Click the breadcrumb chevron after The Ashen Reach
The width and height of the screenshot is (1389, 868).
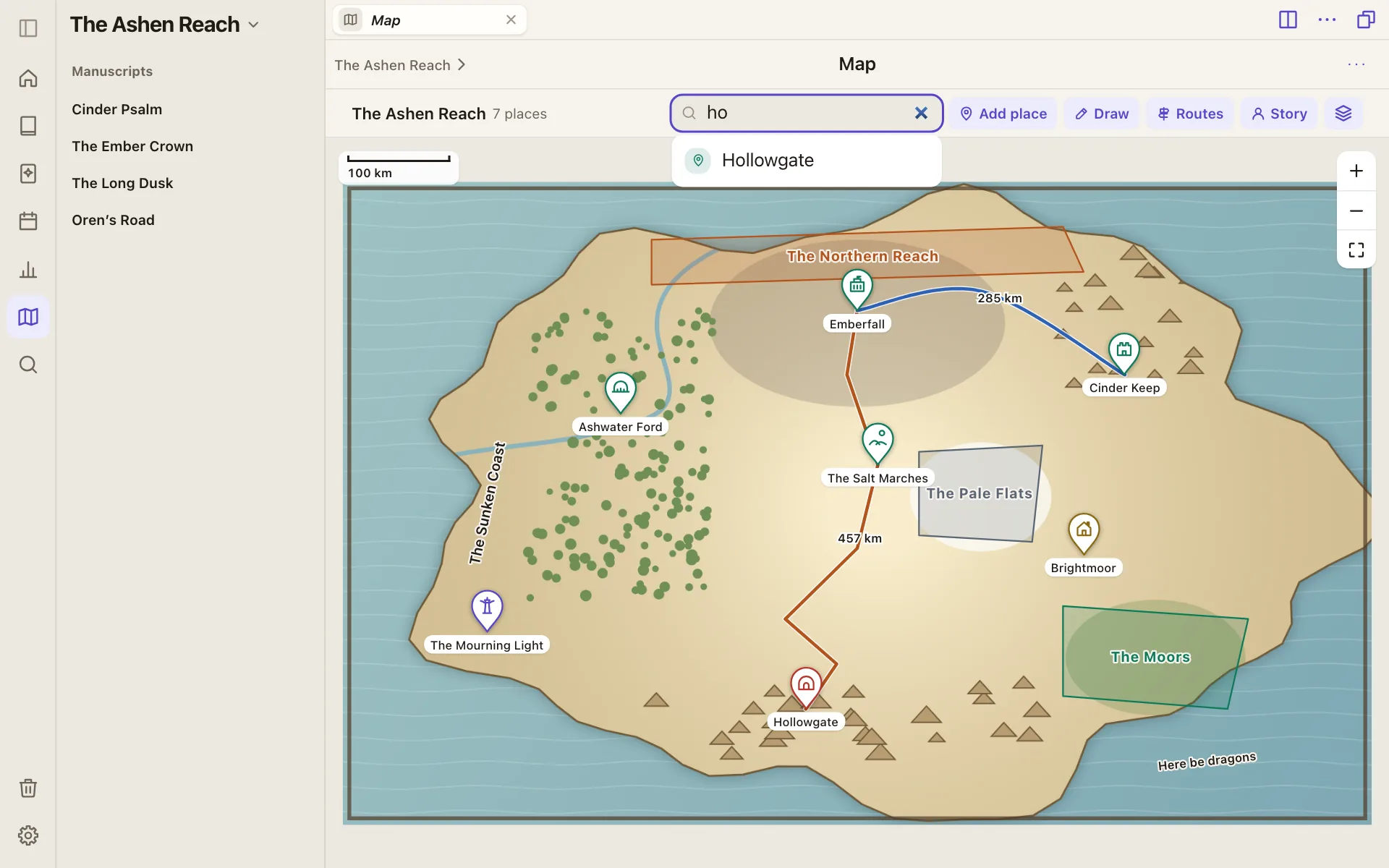click(x=462, y=65)
